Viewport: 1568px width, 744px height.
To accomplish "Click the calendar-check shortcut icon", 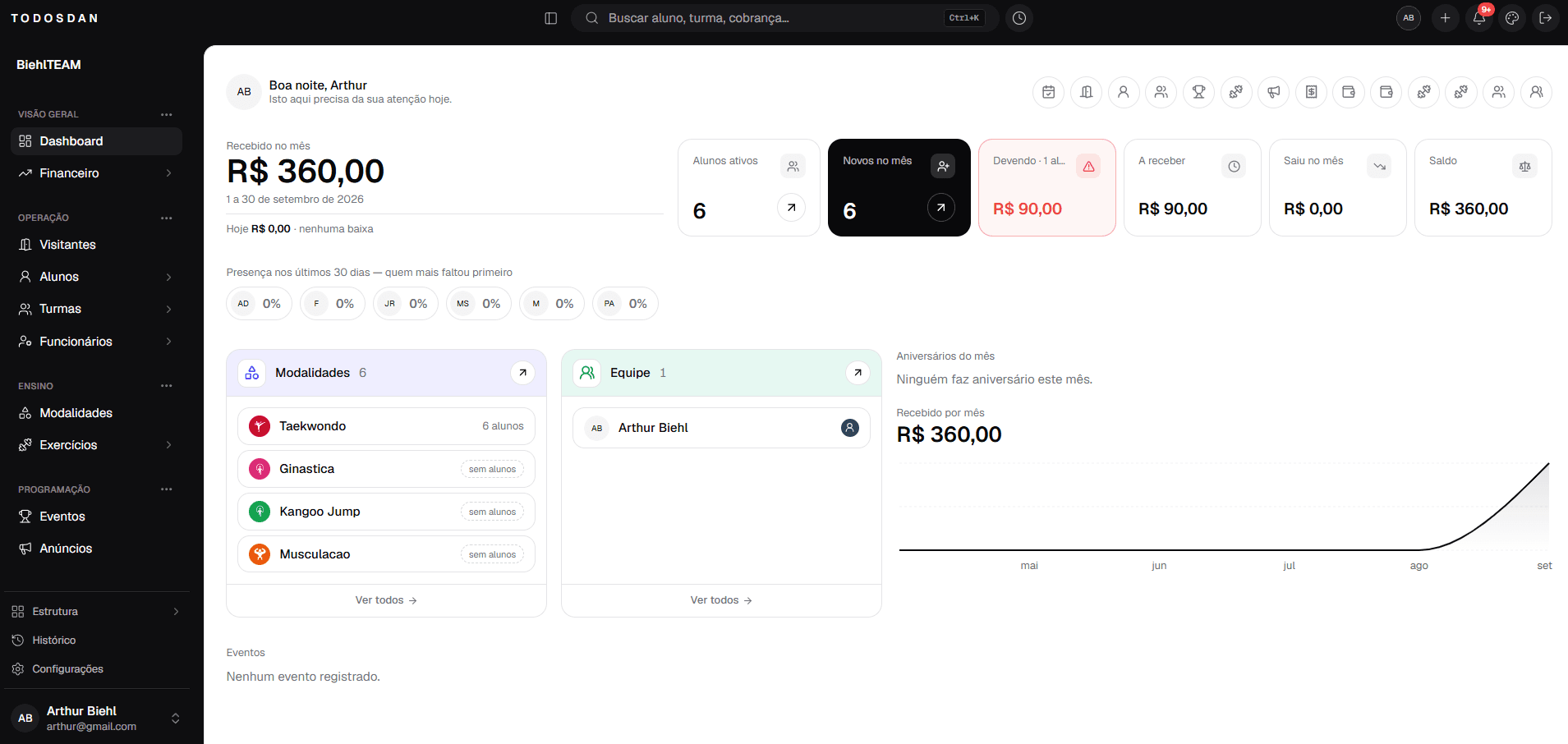I will (x=1049, y=92).
